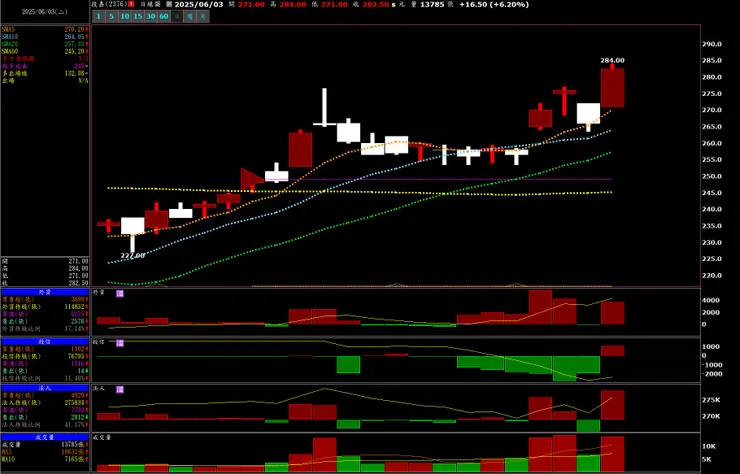Click the open price 271.00 in header
740x474 pixels.
251,4
